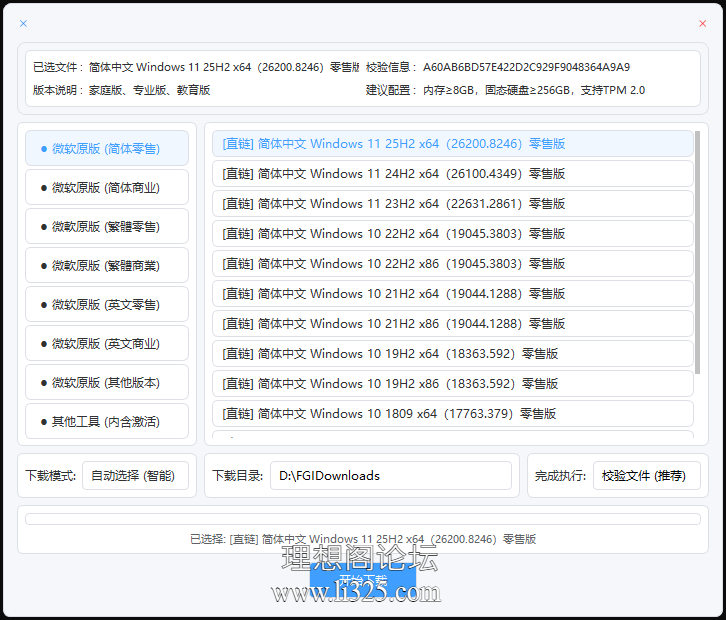Image resolution: width=726 pixels, height=620 pixels.
Task: Pick Windows 10 21H2 x64 (19044.1288) entry
Action: [x=453, y=294]
